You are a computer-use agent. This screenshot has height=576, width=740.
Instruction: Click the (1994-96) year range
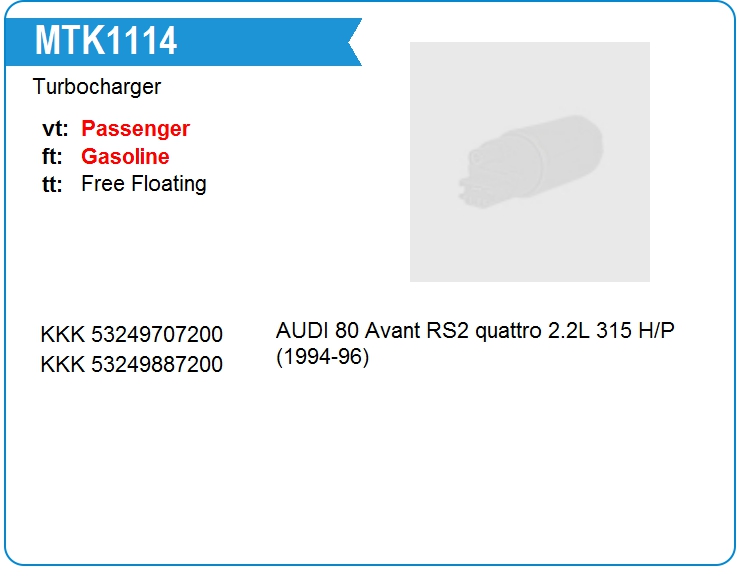pyautogui.click(x=323, y=357)
